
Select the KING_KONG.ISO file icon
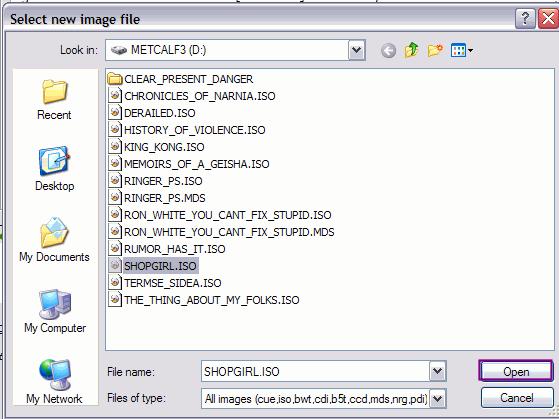tap(114, 147)
